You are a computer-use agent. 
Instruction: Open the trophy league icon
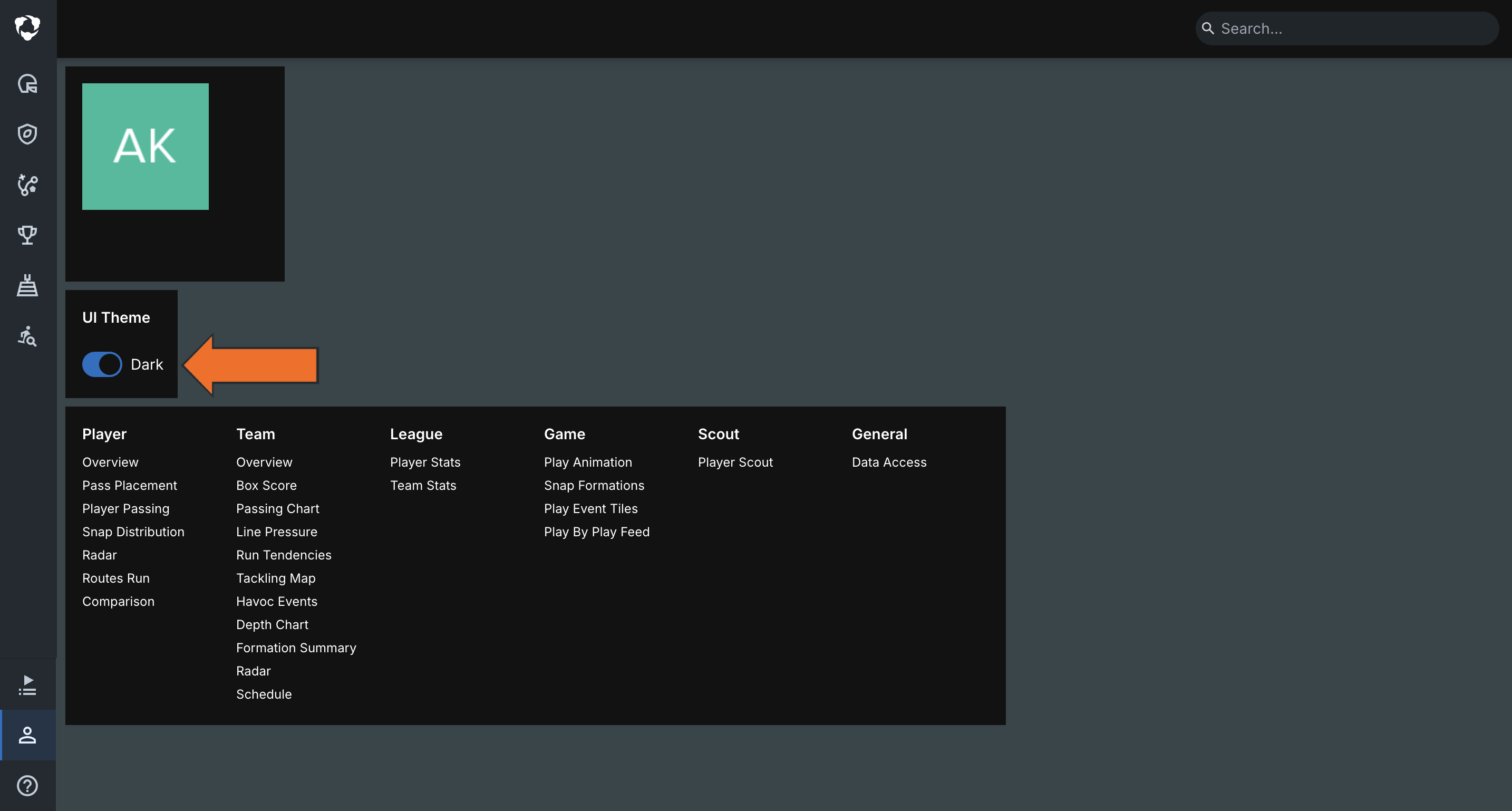click(27, 236)
